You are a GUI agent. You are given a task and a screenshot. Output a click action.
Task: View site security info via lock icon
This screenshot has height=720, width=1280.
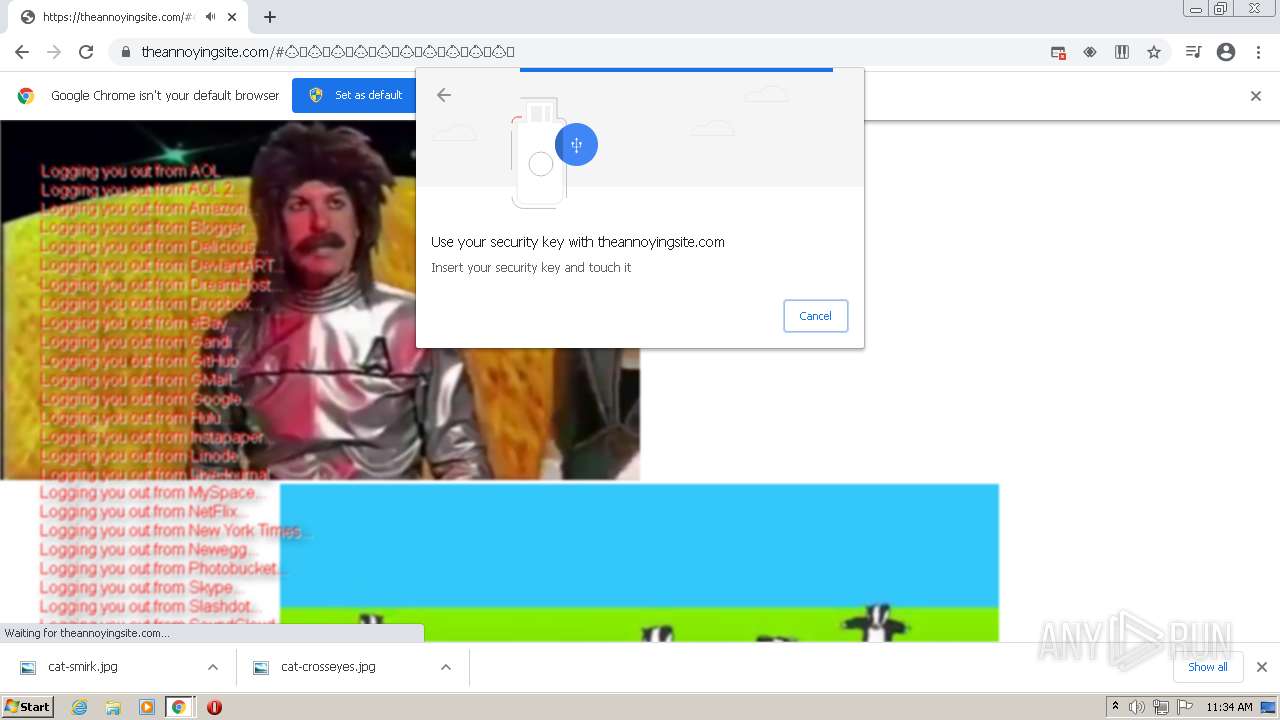(x=125, y=52)
